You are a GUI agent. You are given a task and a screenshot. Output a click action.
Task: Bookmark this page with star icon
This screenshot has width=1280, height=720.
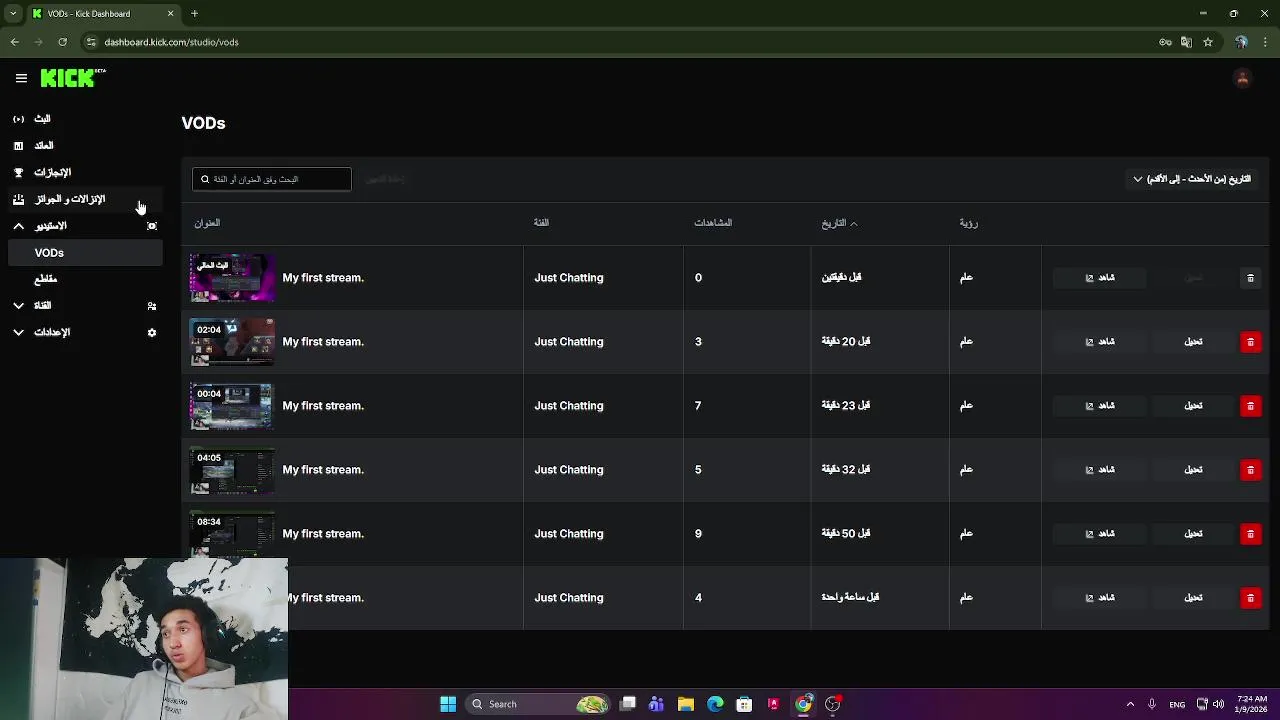(1208, 42)
